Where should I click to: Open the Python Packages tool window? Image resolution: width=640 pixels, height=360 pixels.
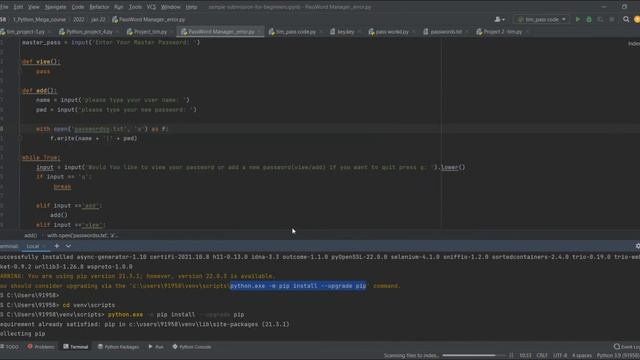click(118, 347)
